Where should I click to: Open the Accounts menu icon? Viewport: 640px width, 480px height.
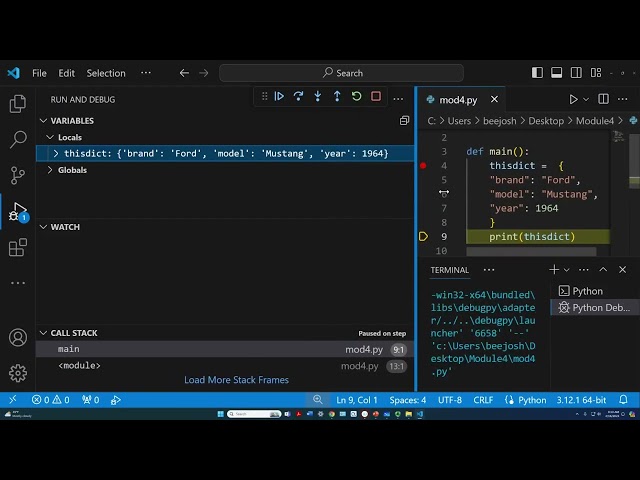point(18,338)
